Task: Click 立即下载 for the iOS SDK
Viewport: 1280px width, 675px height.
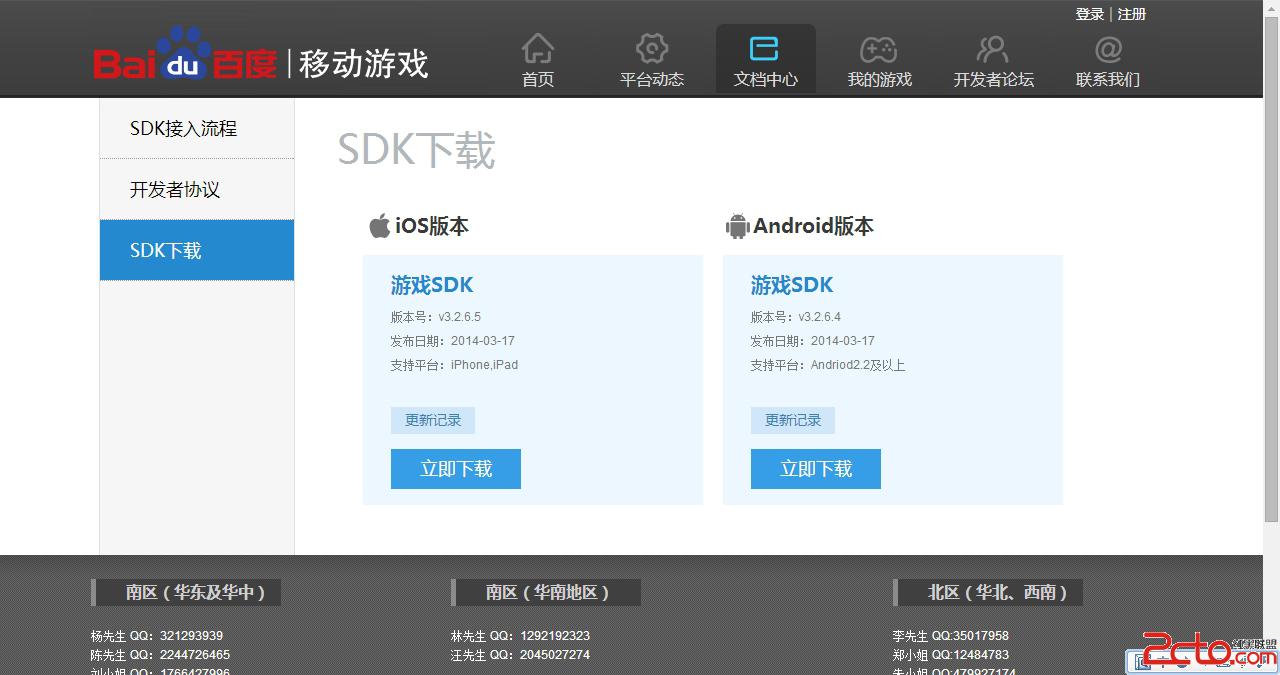Action: pyautogui.click(x=456, y=469)
